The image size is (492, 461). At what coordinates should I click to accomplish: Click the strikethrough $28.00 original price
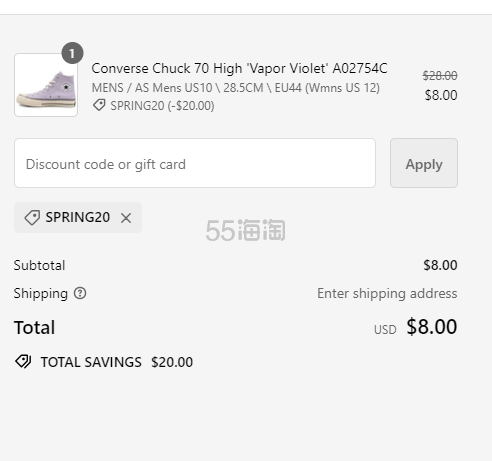tap(440, 76)
